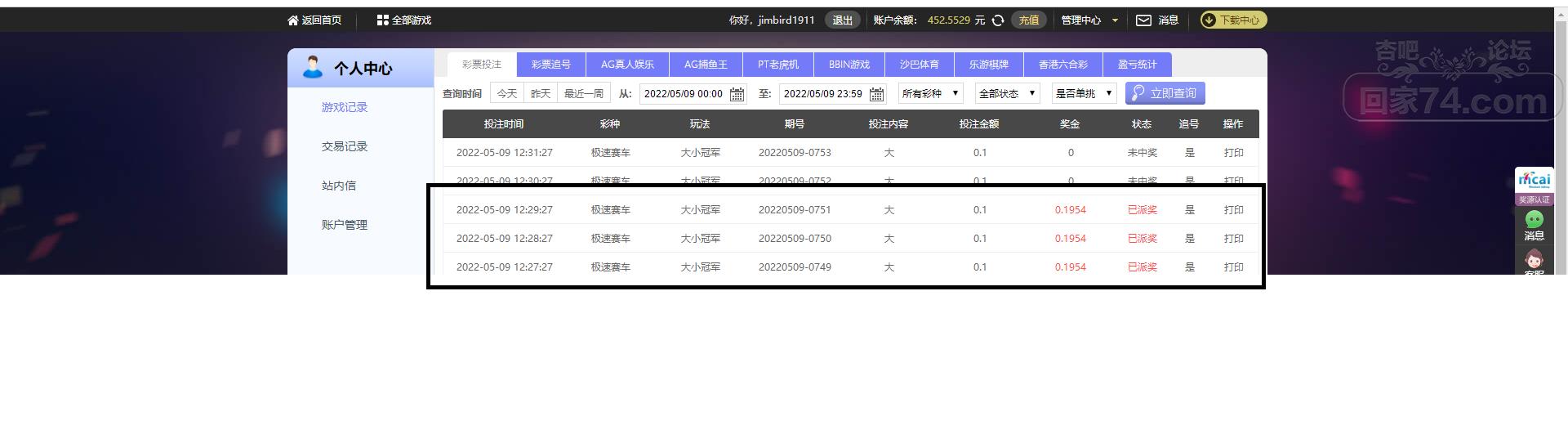1568x448 pixels.
Task: Click the 充值 recharge button
Action: (x=1029, y=20)
